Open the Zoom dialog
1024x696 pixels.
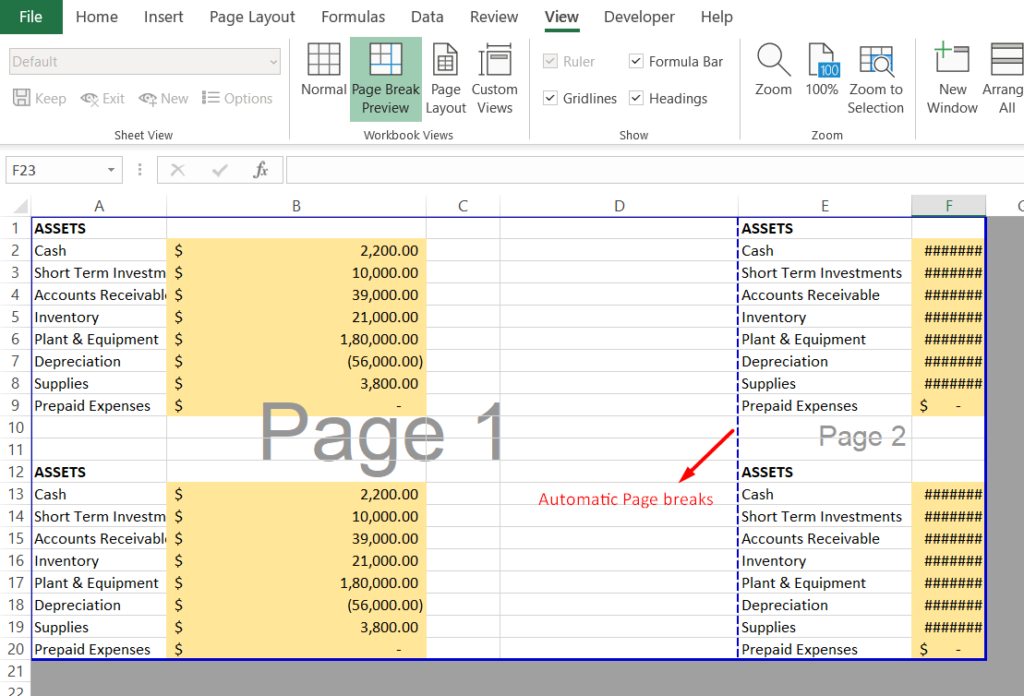coord(773,69)
